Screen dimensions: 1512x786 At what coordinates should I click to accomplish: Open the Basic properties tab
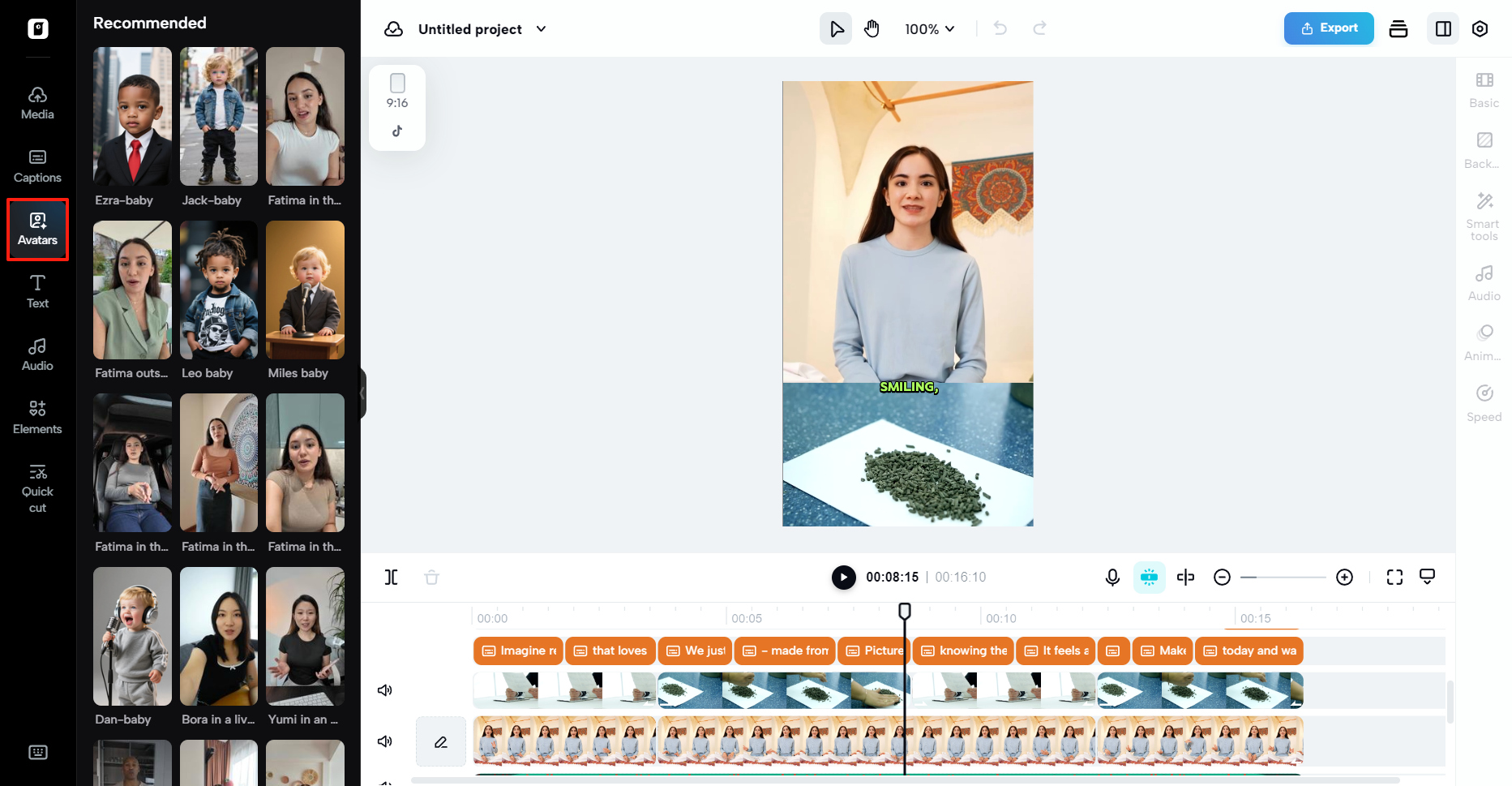click(x=1484, y=90)
